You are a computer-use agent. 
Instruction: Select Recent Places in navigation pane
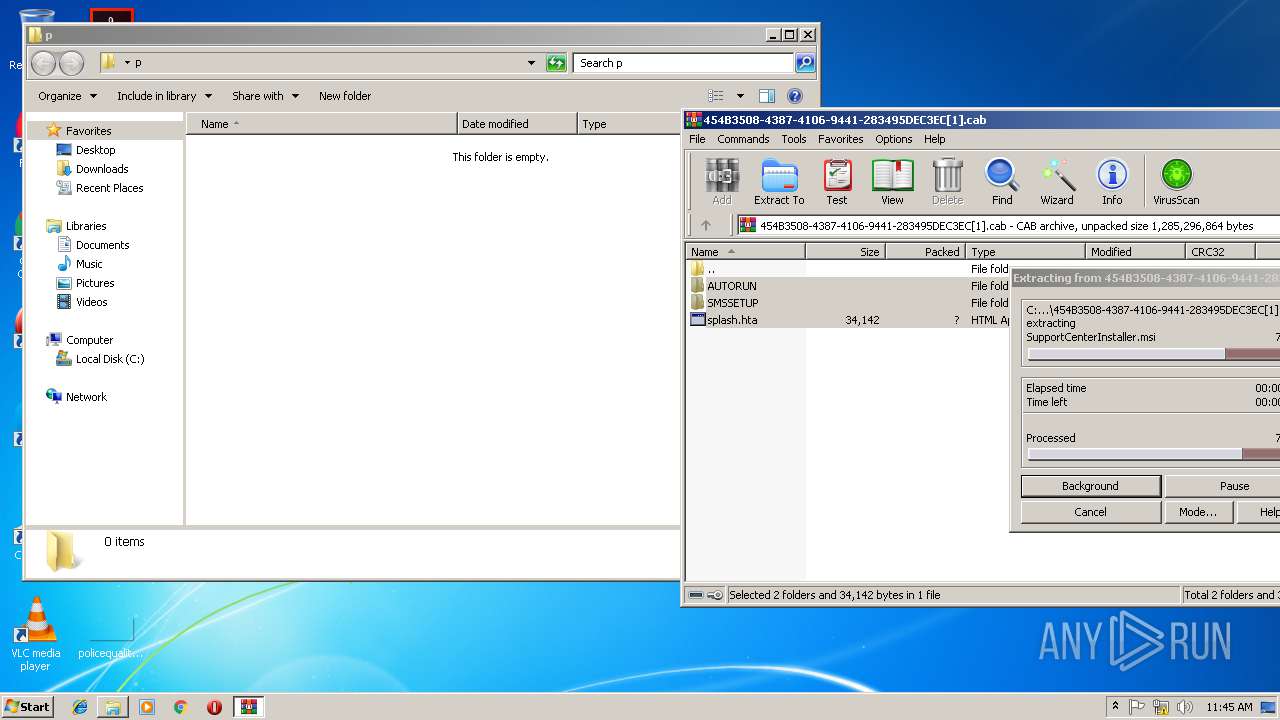coord(109,188)
